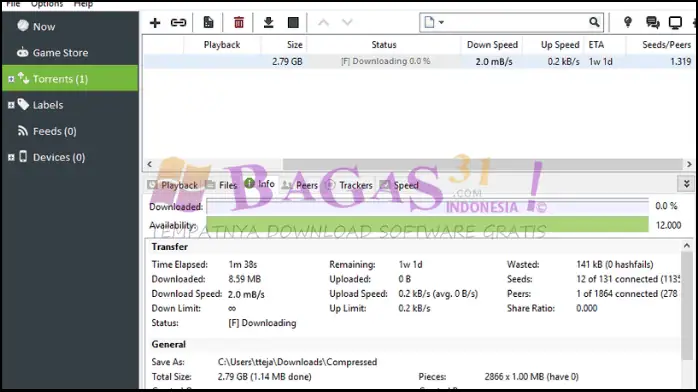Click Create New Torrent document icon

(x=208, y=22)
